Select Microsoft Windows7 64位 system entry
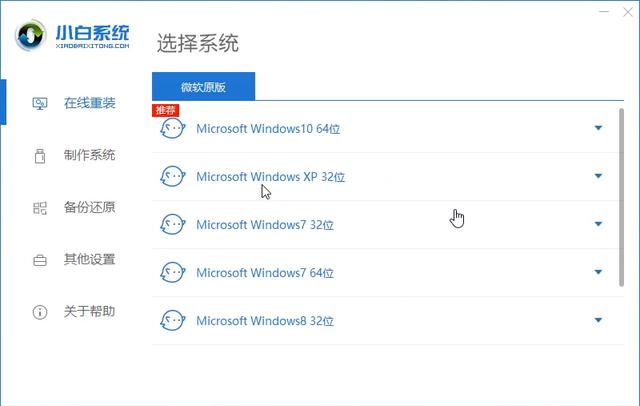 tap(385, 273)
